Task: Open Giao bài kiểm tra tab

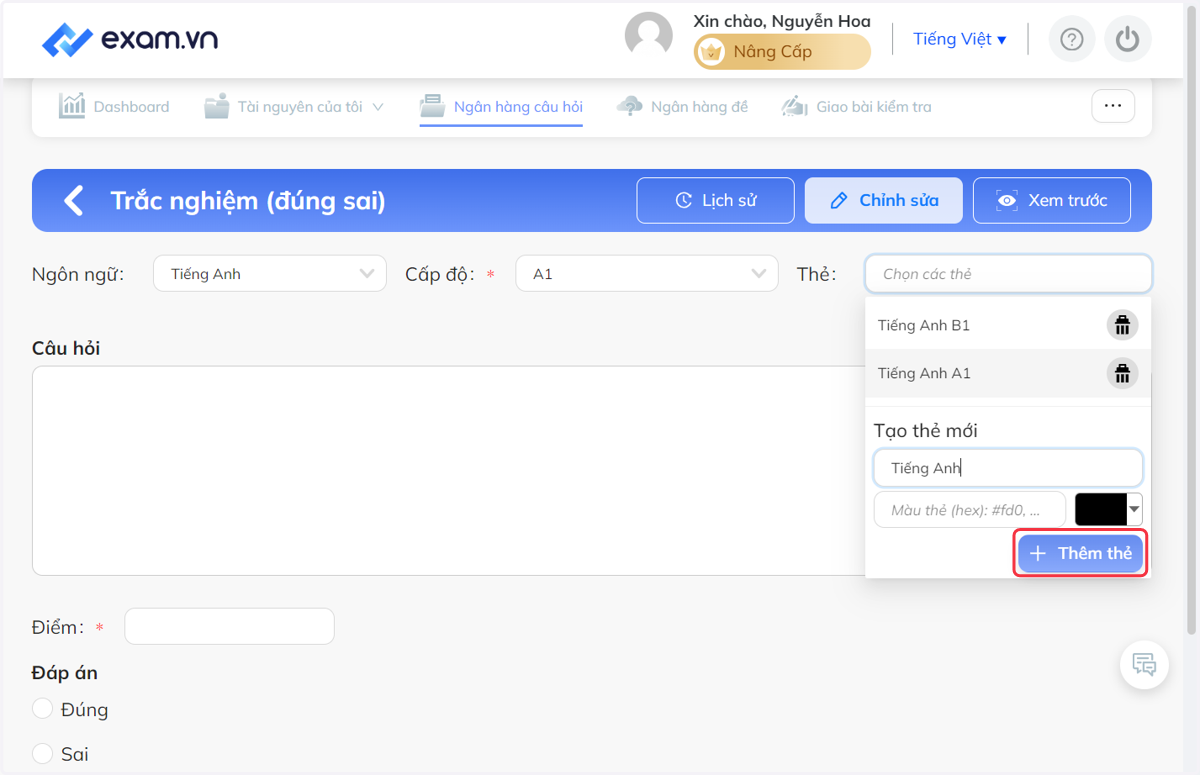Action: (x=857, y=106)
